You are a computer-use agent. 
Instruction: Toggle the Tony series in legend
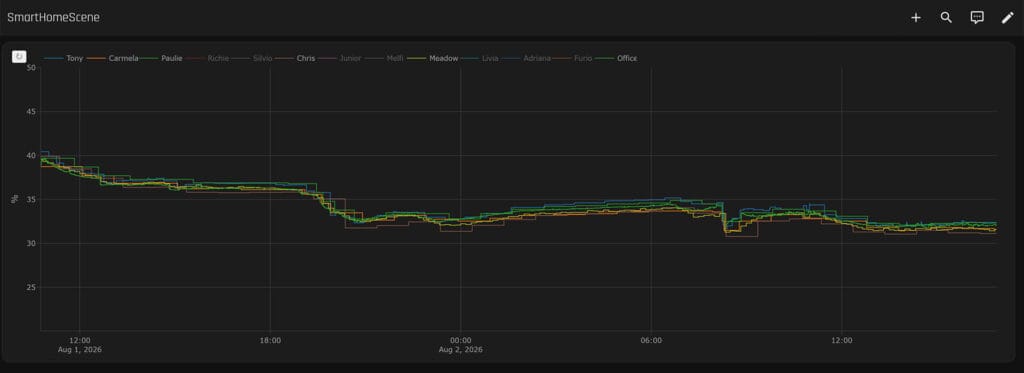pyautogui.click(x=63, y=58)
